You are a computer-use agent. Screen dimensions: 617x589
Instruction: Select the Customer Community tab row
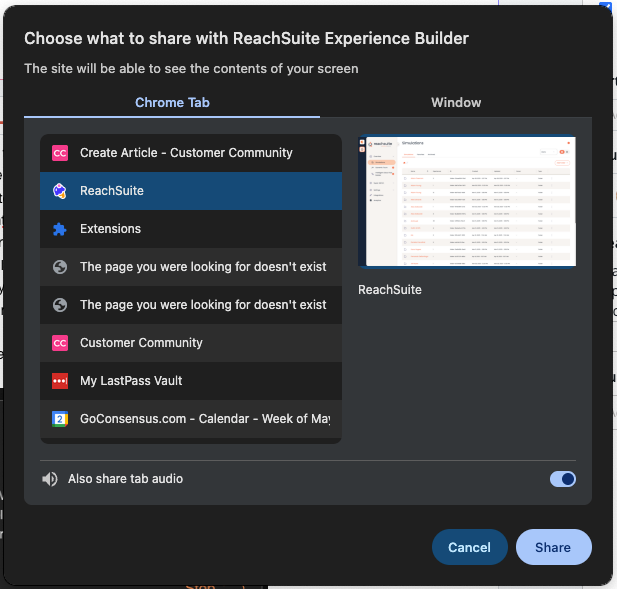(x=191, y=343)
